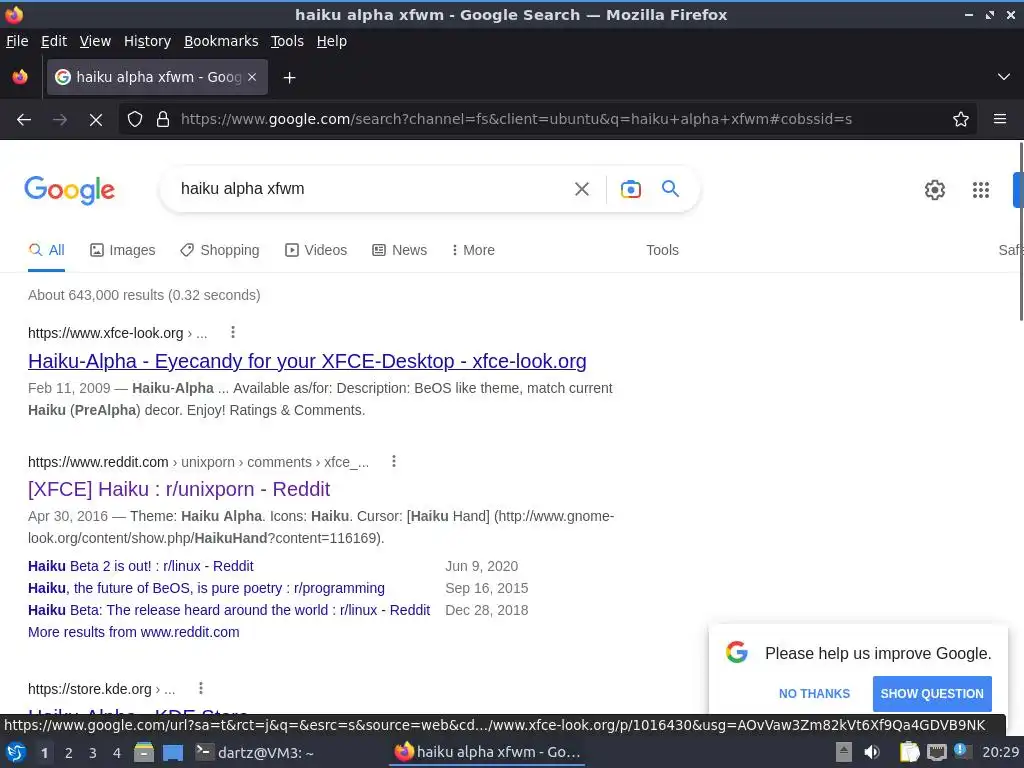1024x768 pixels.
Task: Open the Google apps grid
Action: (x=981, y=190)
